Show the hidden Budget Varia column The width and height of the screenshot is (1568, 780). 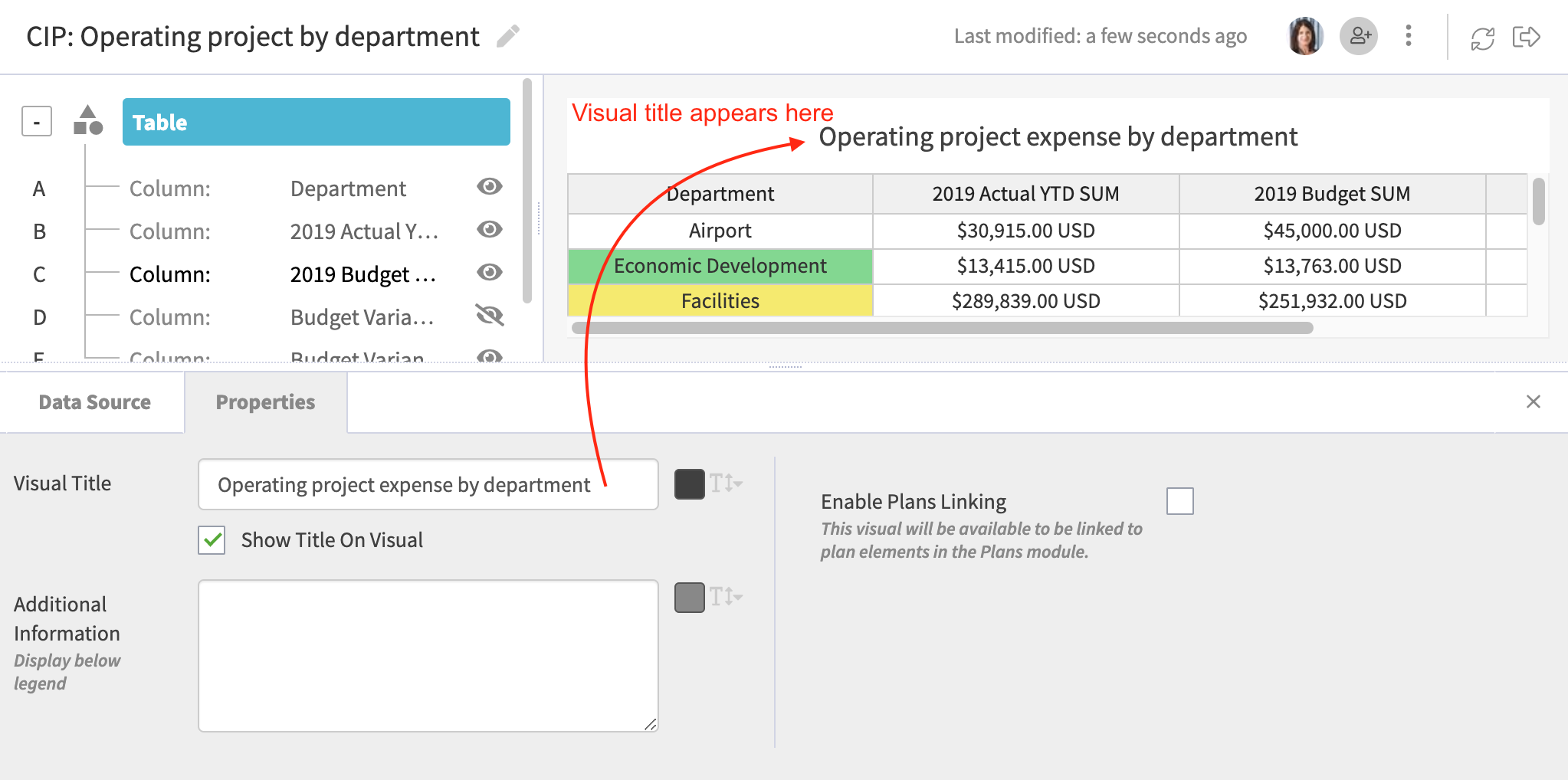coord(490,315)
